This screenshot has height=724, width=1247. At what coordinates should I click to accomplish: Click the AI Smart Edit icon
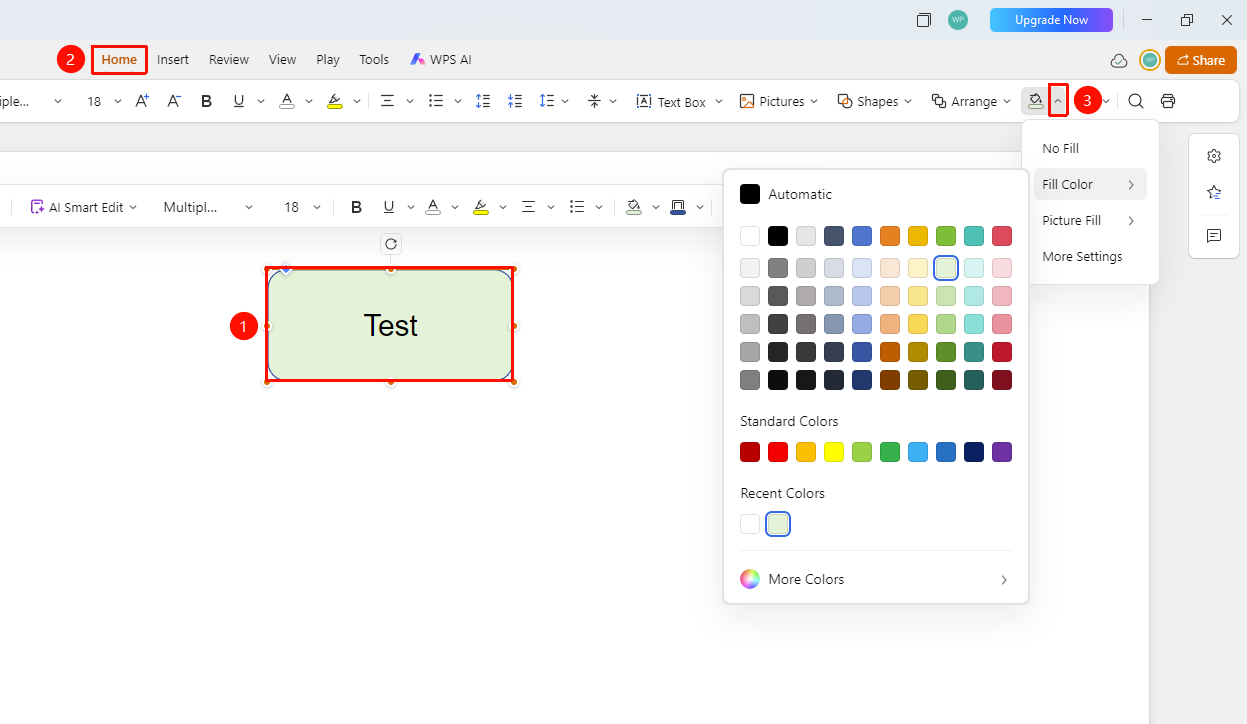37,207
